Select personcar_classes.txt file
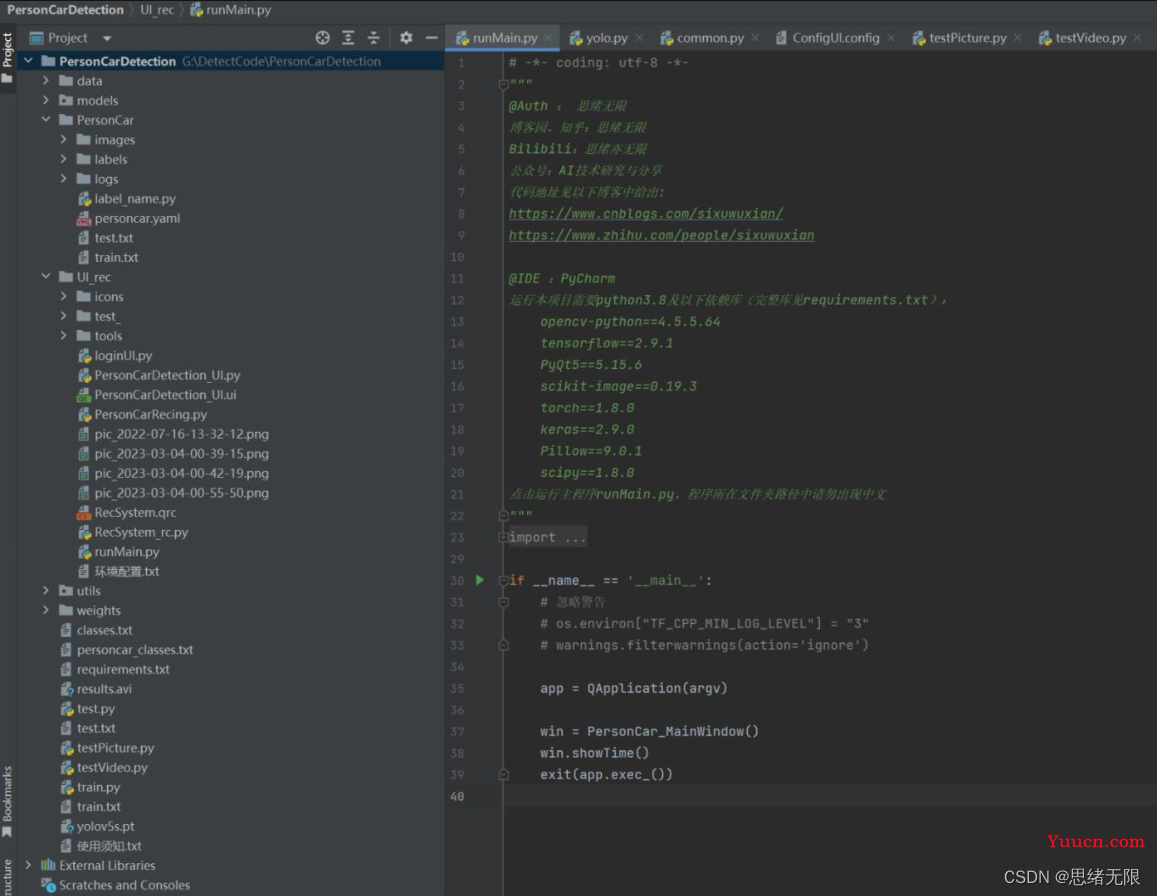 [135, 649]
